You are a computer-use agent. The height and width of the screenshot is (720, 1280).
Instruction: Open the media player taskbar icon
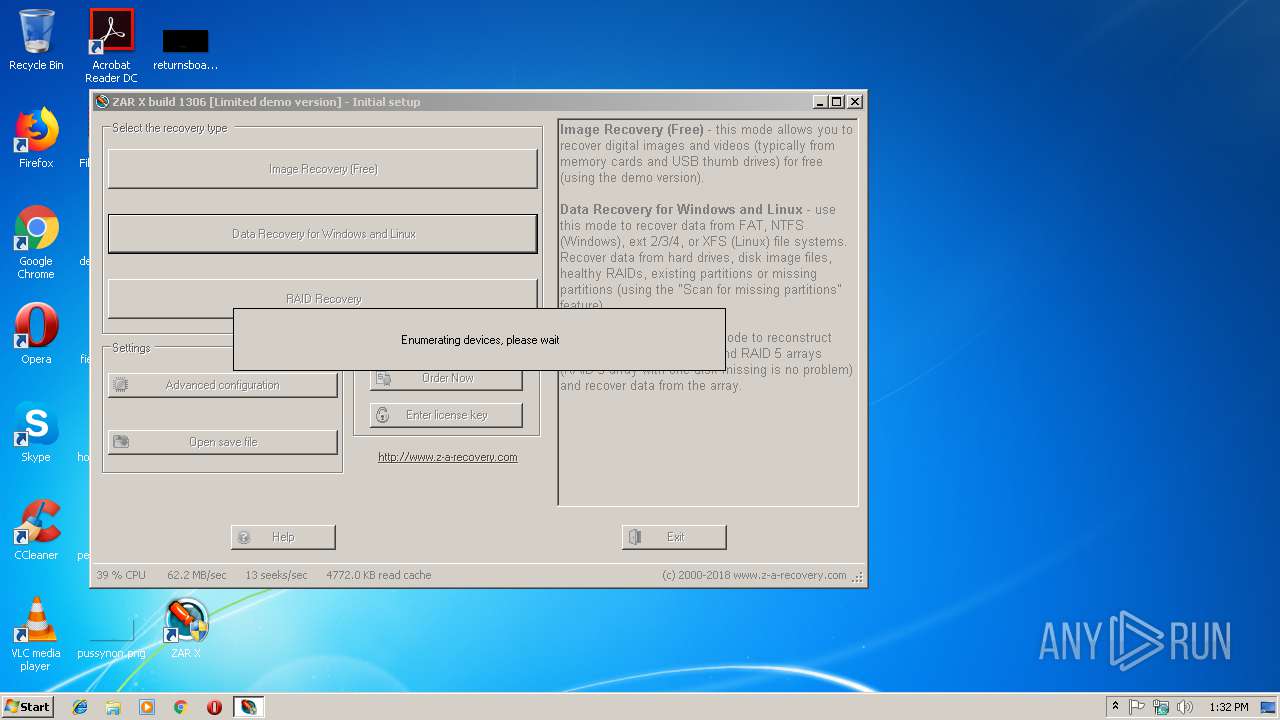click(147, 707)
